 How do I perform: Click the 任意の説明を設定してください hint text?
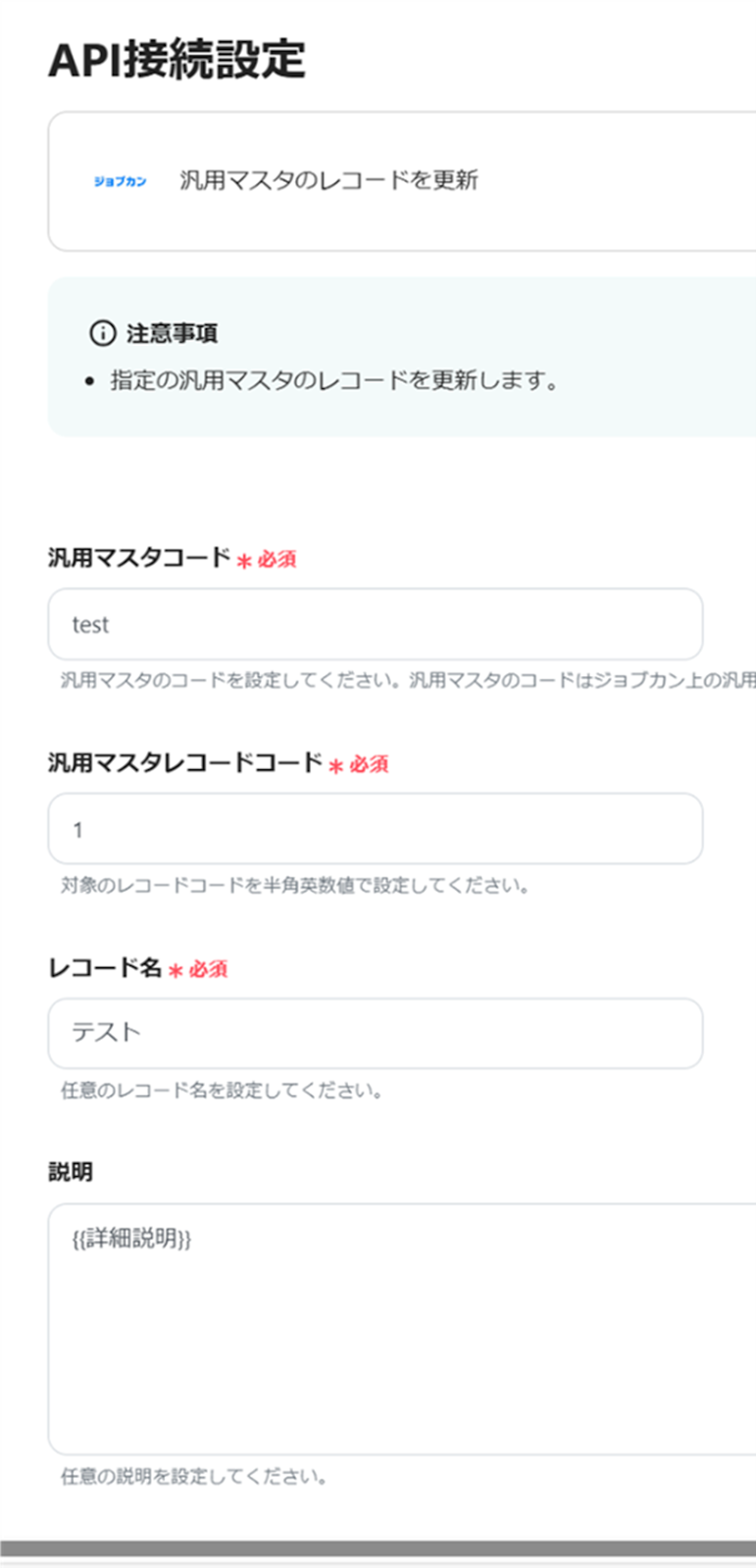pos(193,1476)
